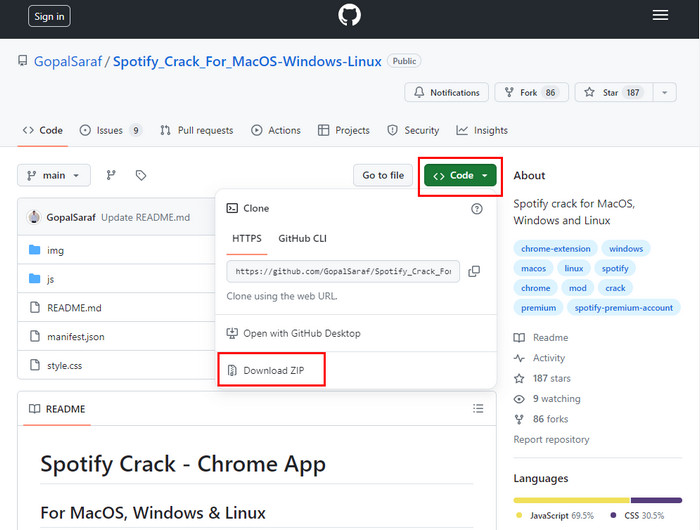Click GopalSaraf's avatar in commit row
Screen dimensions: 700x530
pyautogui.click(x=33, y=217)
